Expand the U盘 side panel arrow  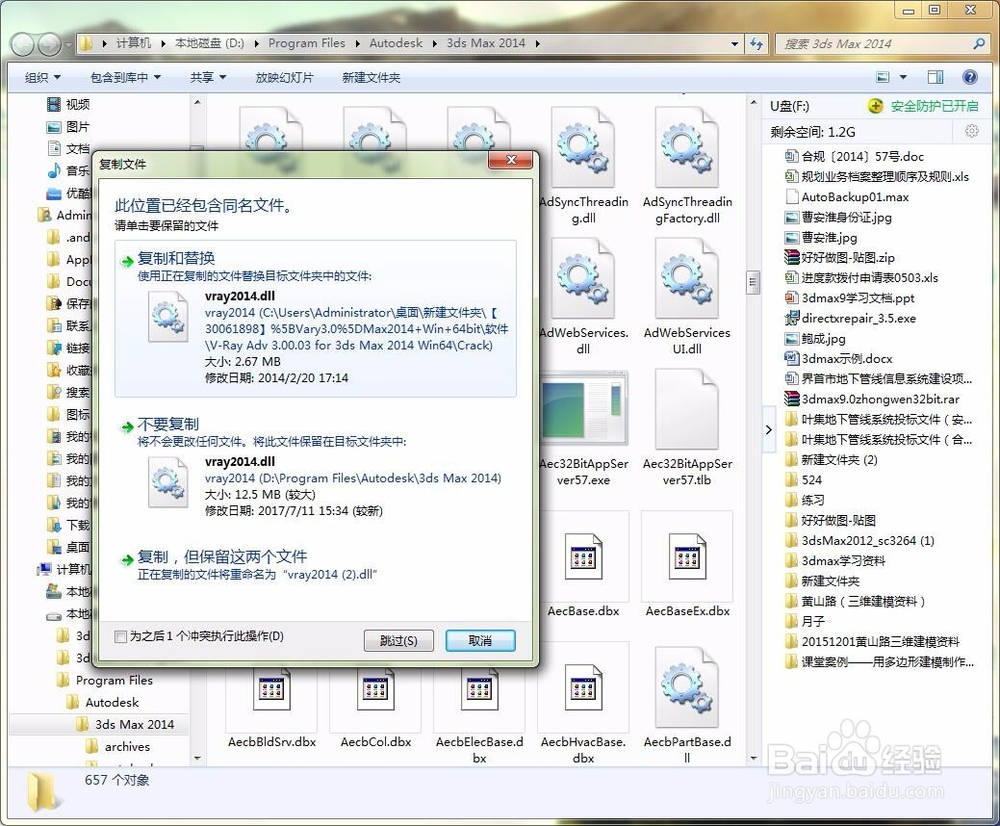click(x=768, y=429)
